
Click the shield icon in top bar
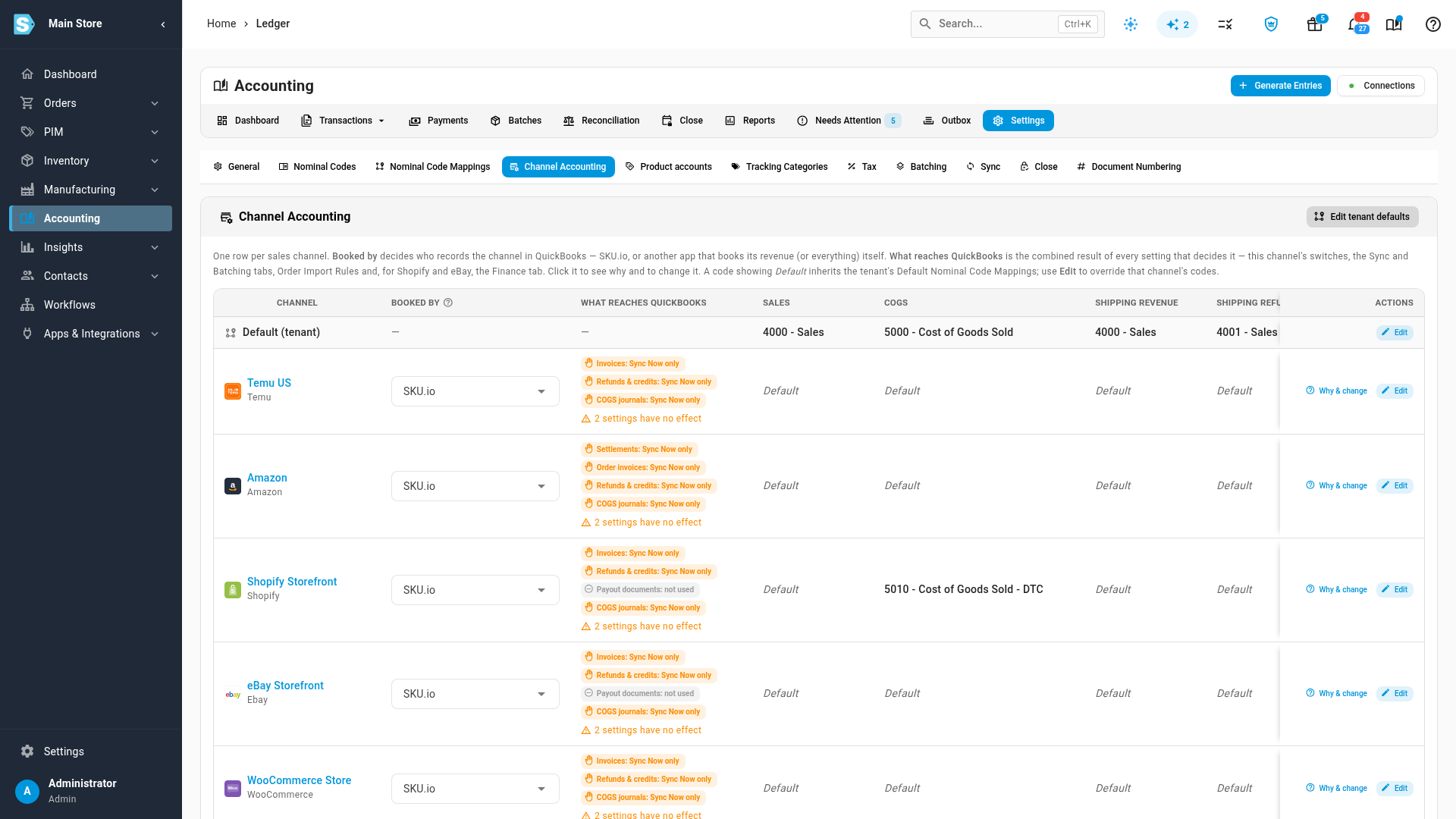(x=1271, y=24)
